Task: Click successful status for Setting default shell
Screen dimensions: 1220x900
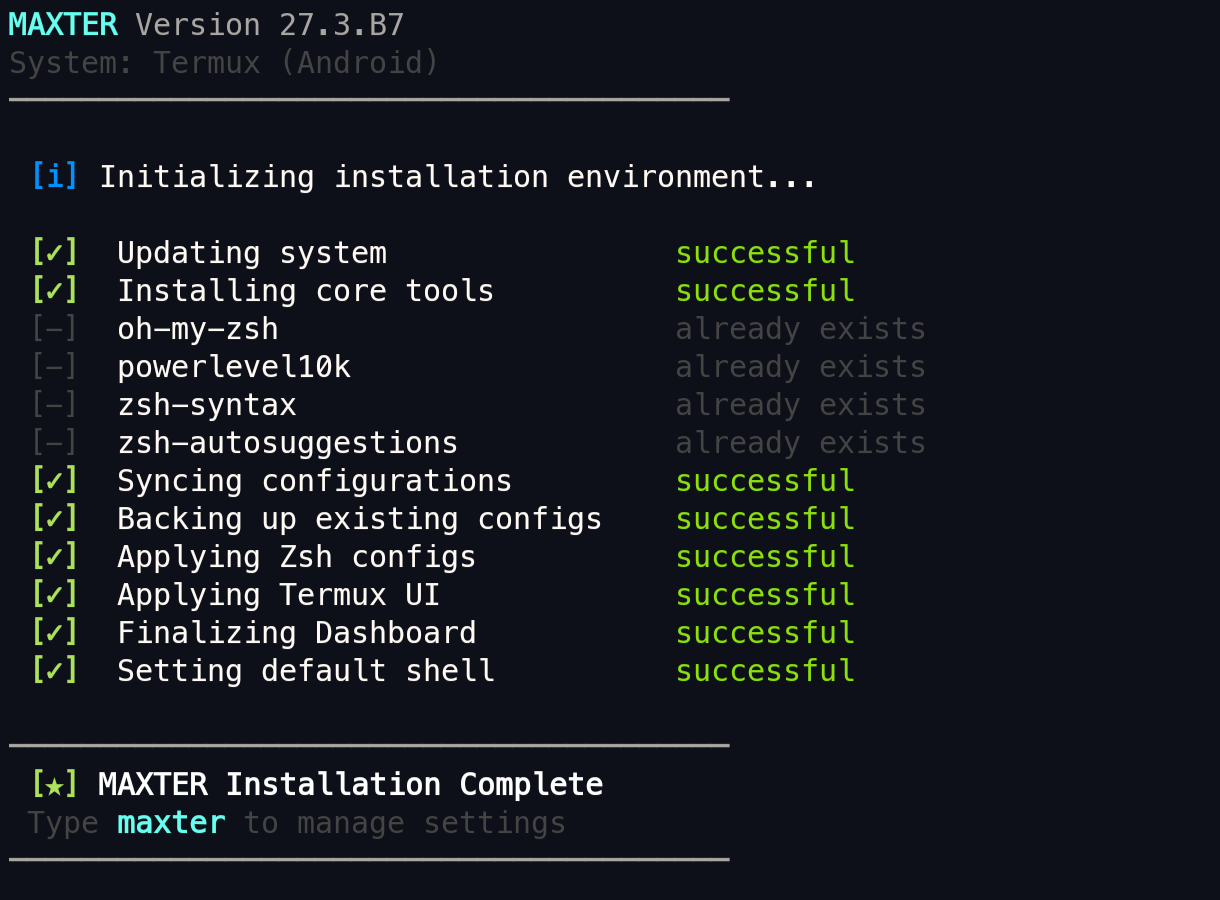Action: (x=765, y=671)
